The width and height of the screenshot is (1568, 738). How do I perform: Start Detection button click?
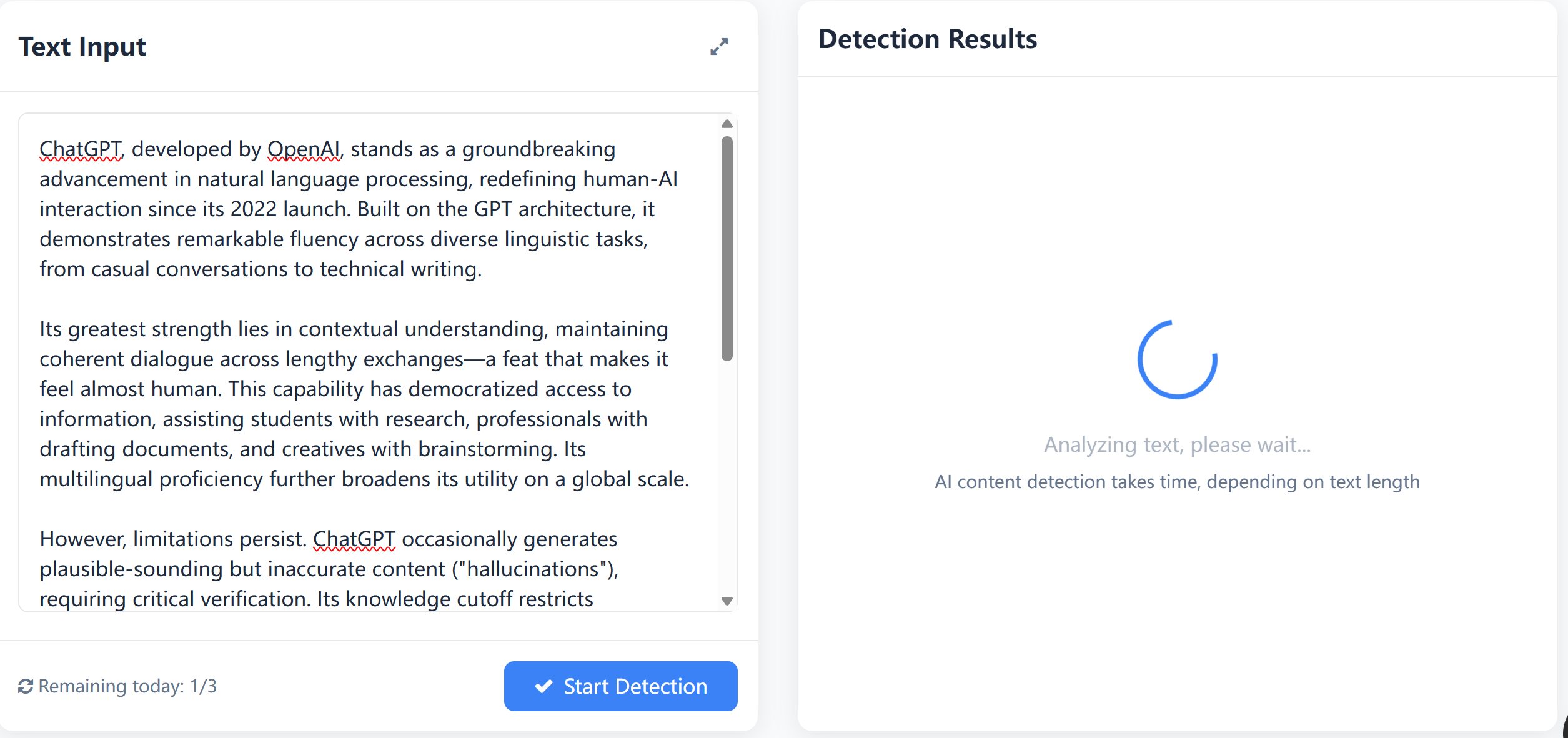click(620, 686)
